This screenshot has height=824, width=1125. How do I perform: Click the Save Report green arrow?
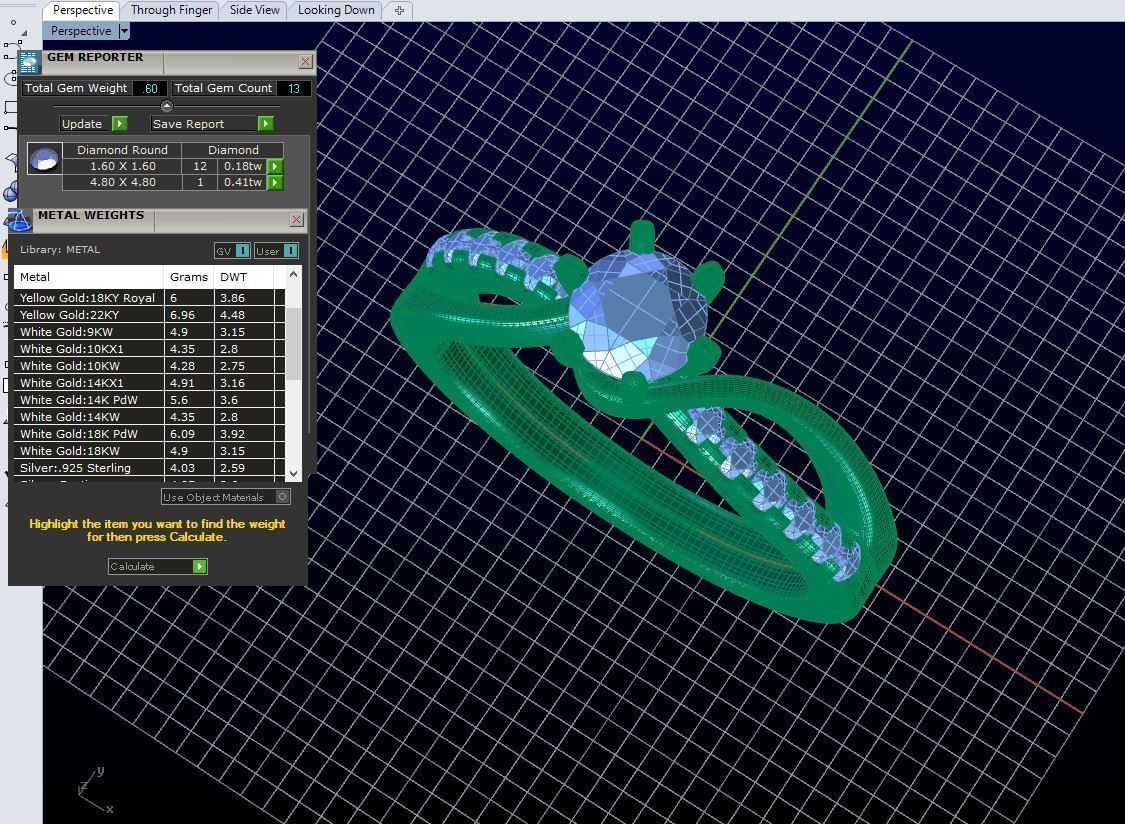[265, 123]
